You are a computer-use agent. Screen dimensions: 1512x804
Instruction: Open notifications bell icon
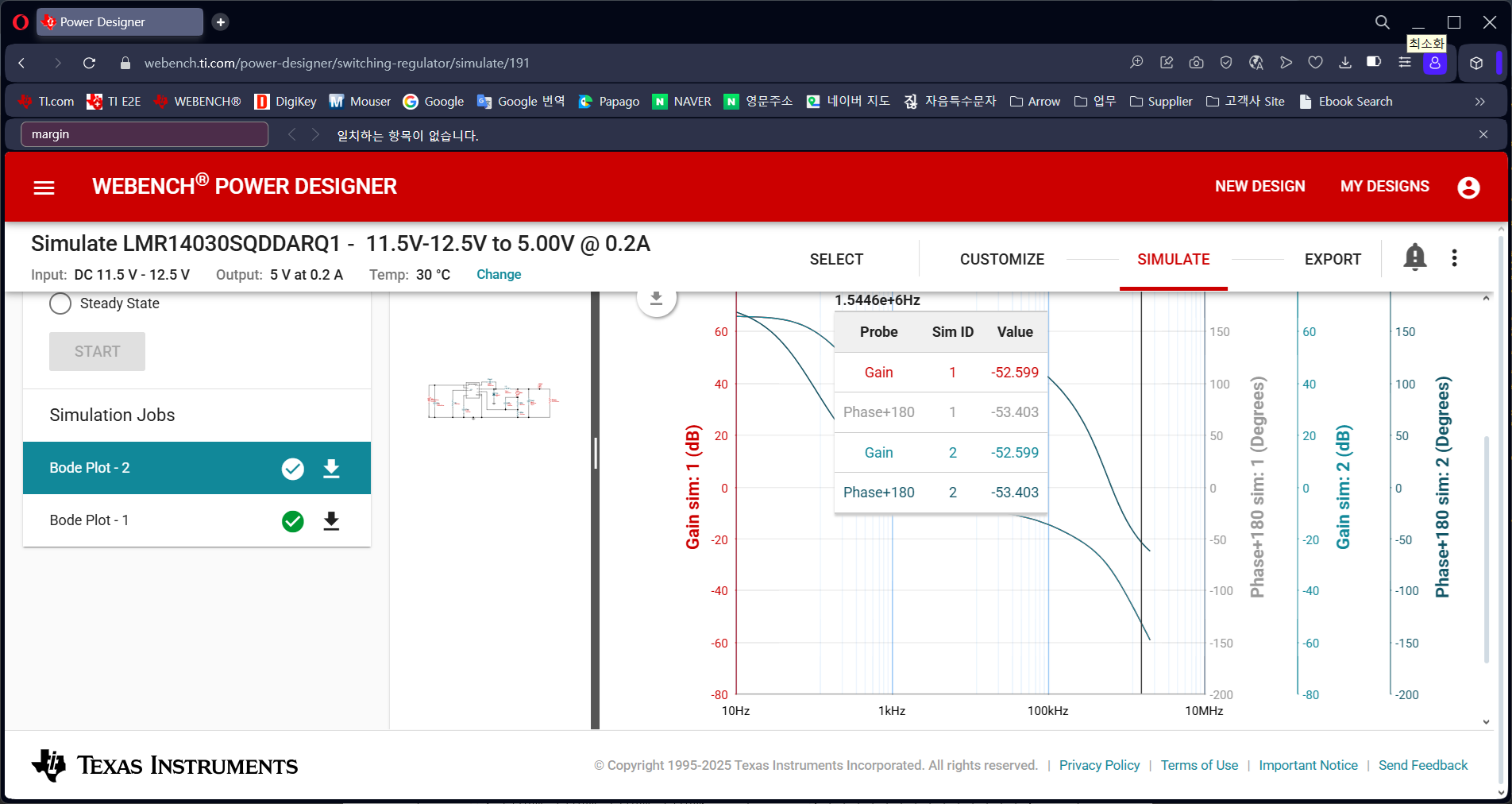coord(1414,257)
